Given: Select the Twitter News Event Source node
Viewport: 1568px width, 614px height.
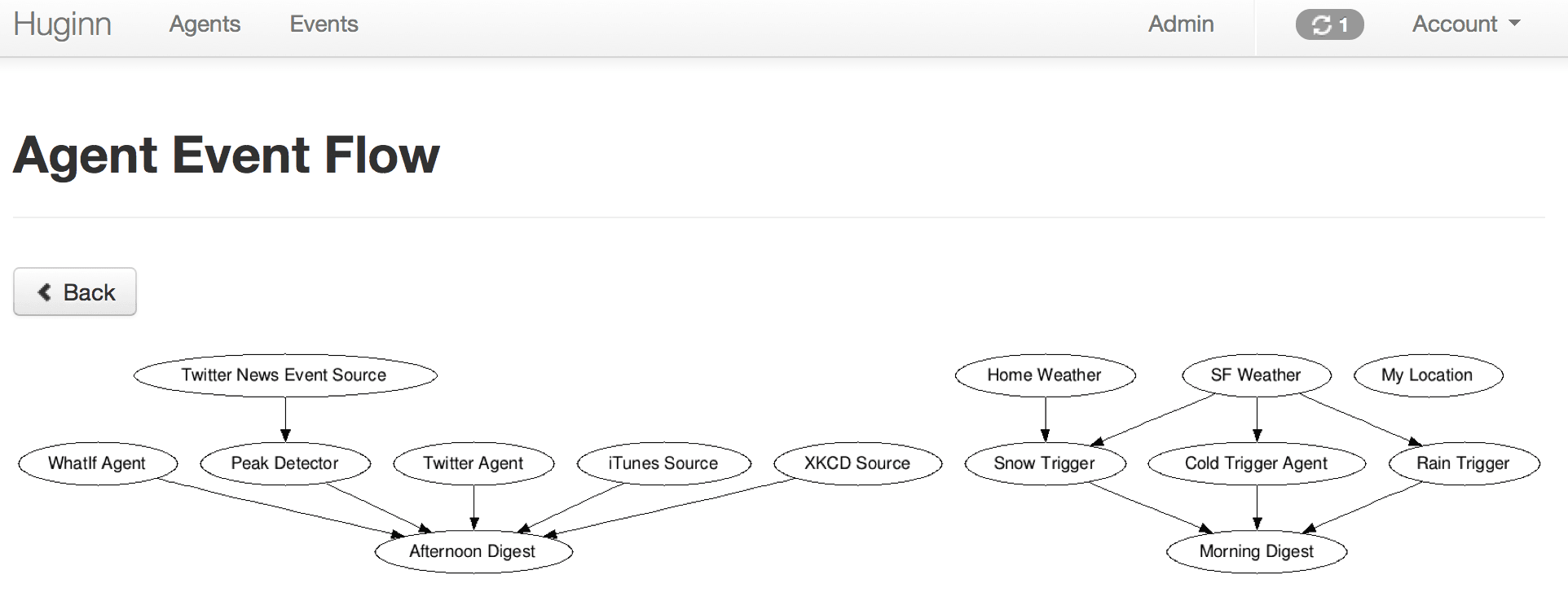Looking at the screenshot, I should tap(284, 375).
